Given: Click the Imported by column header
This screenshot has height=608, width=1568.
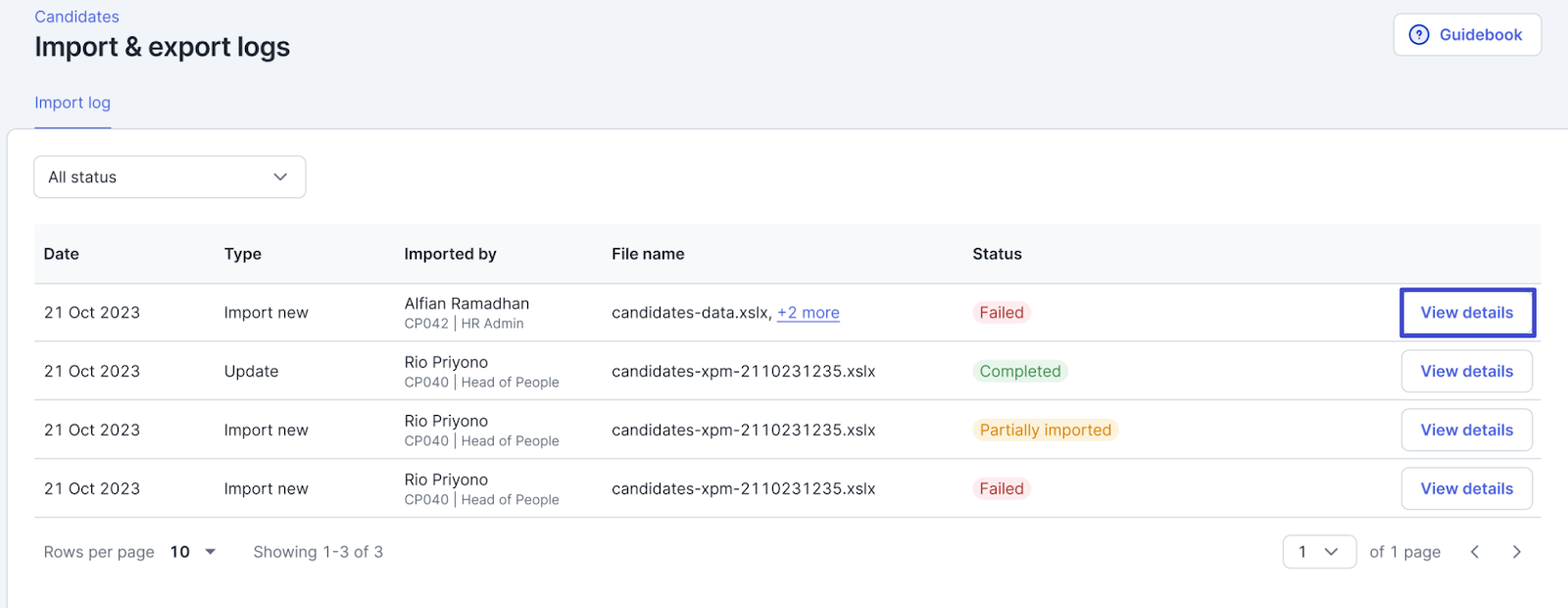Looking at the screenshot, I should pyautogui.click(x=450, y=254).
